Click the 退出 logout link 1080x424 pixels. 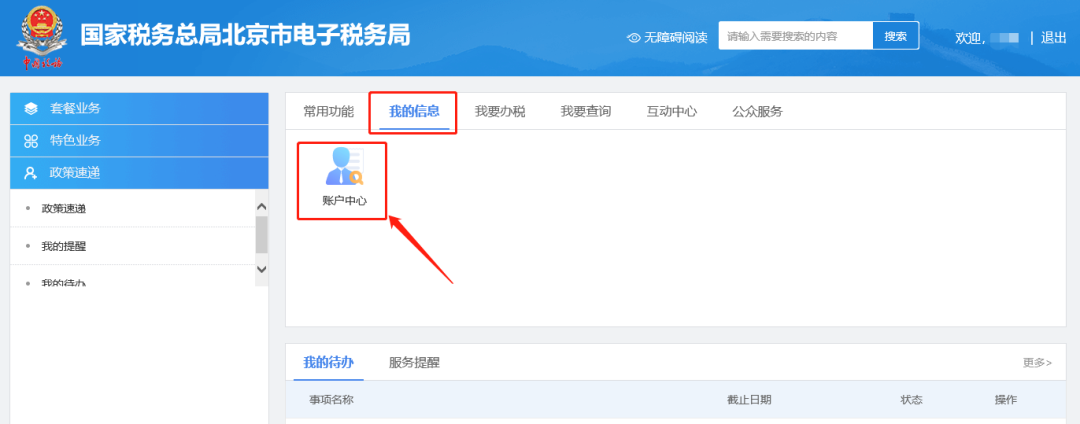[x=1053, y=38]
